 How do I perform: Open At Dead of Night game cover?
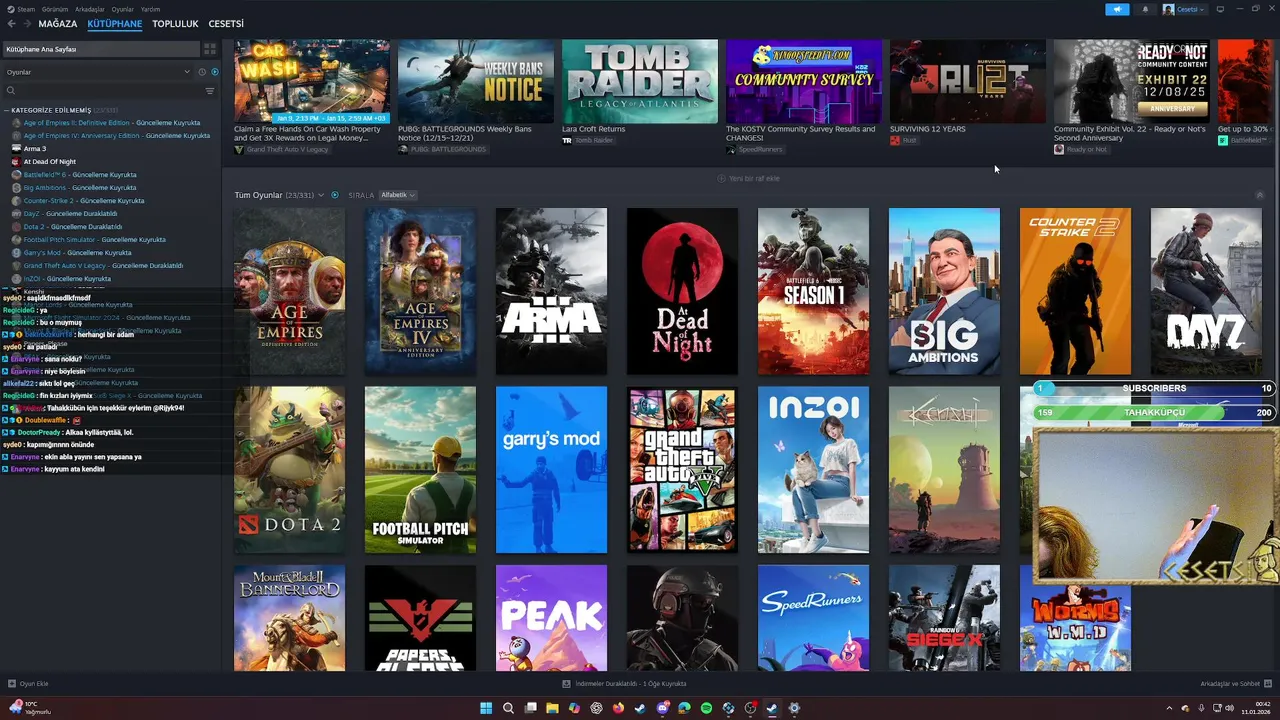[682, 291]
